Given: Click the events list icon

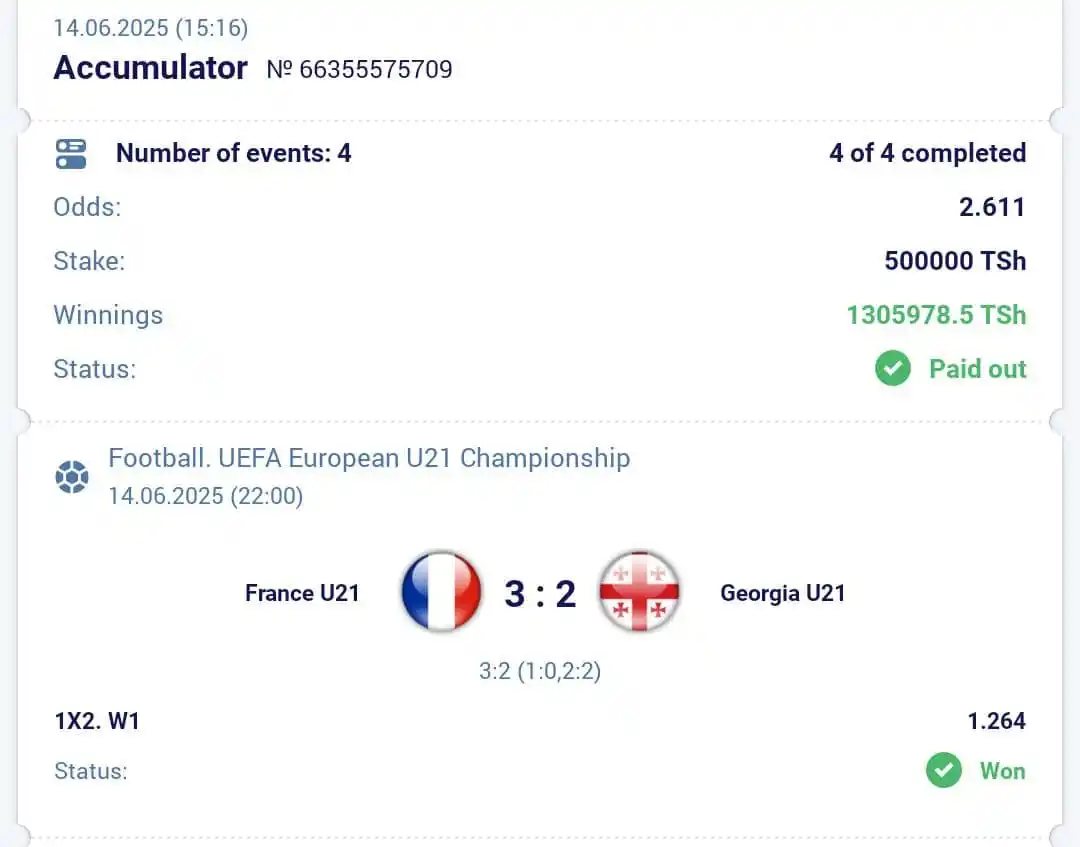Looking at the screenshot, I should 71,154.
